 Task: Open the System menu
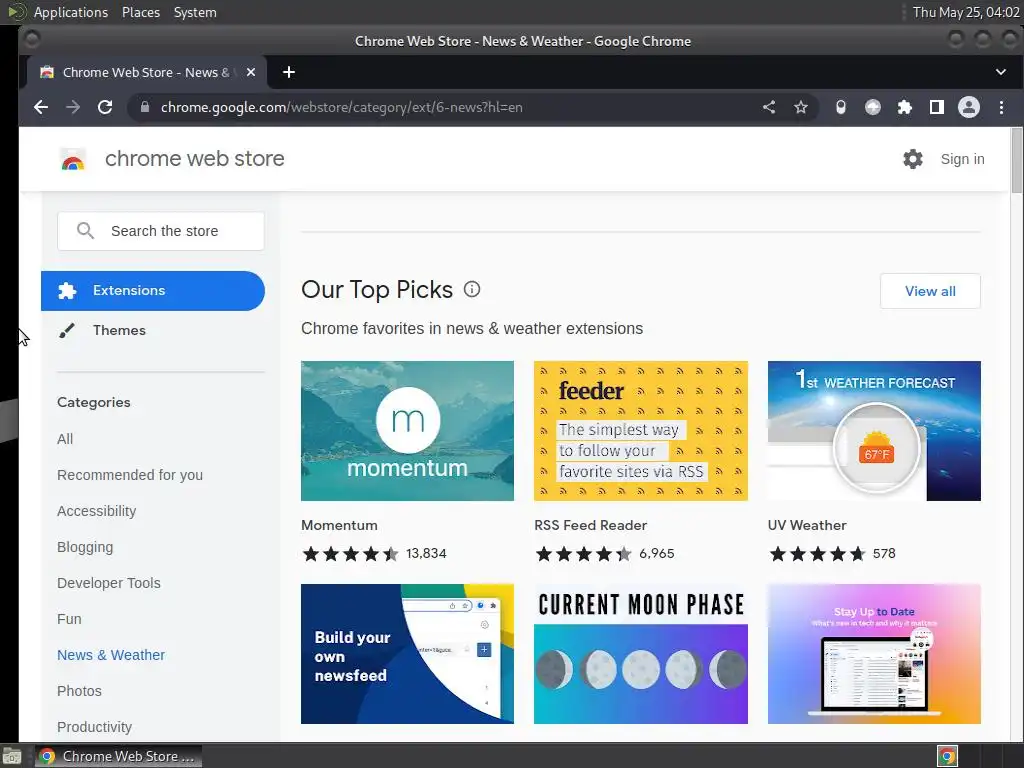click(x=195, y=12)
